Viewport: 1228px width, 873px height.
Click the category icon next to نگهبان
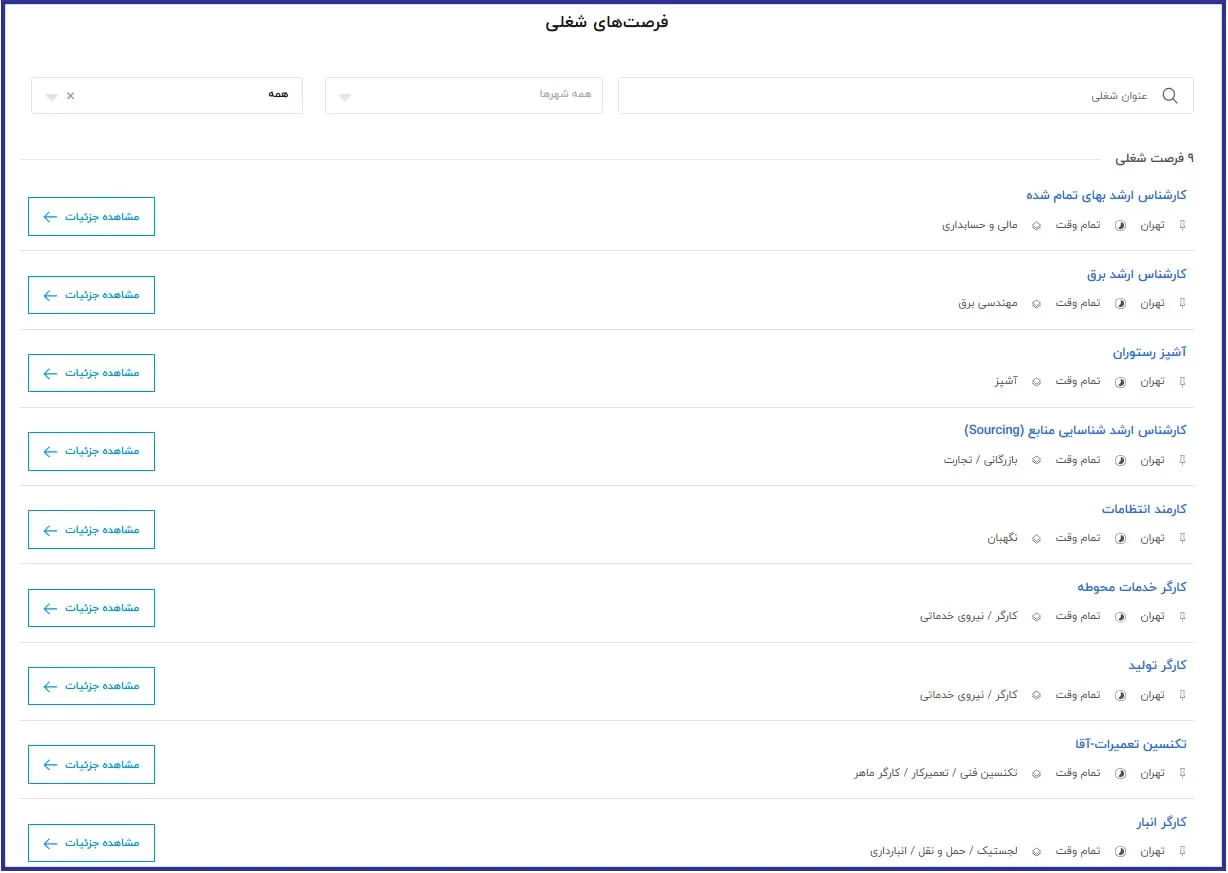pyautogui.click(x=1037, y=539)
